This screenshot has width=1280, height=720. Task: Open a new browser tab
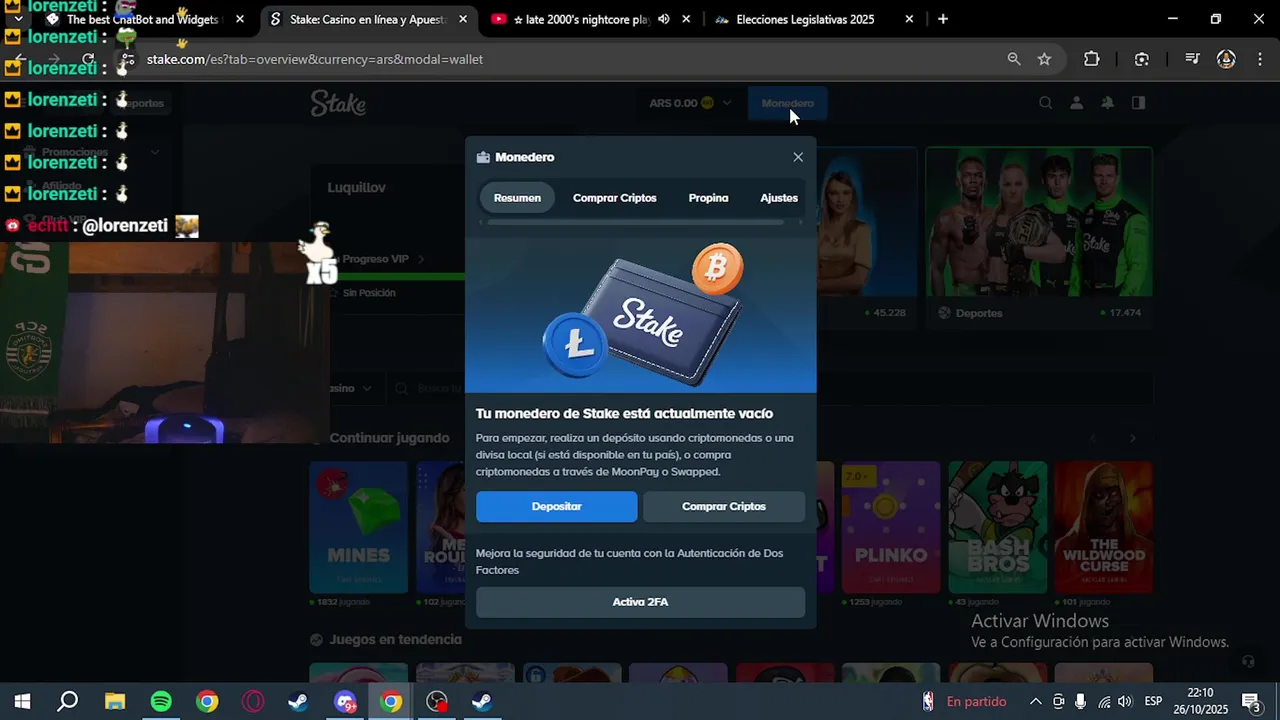pos(943,19)
